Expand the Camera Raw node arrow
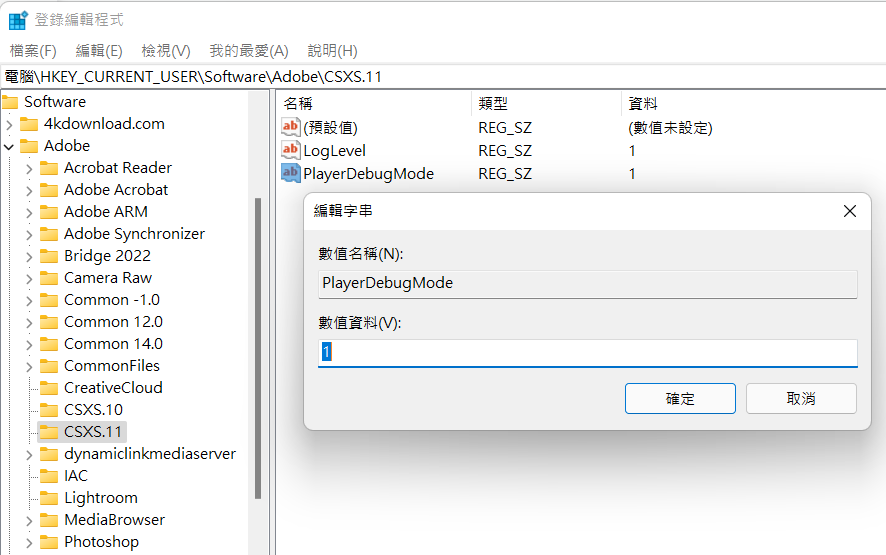886x555 pixels. tap(29, 279)
